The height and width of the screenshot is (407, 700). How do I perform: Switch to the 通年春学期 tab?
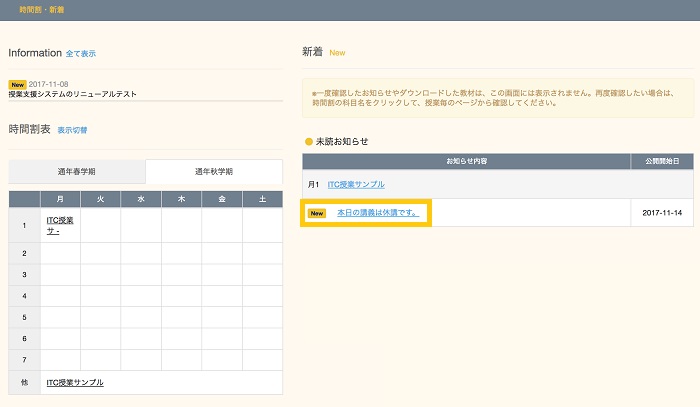coord(77,172)
